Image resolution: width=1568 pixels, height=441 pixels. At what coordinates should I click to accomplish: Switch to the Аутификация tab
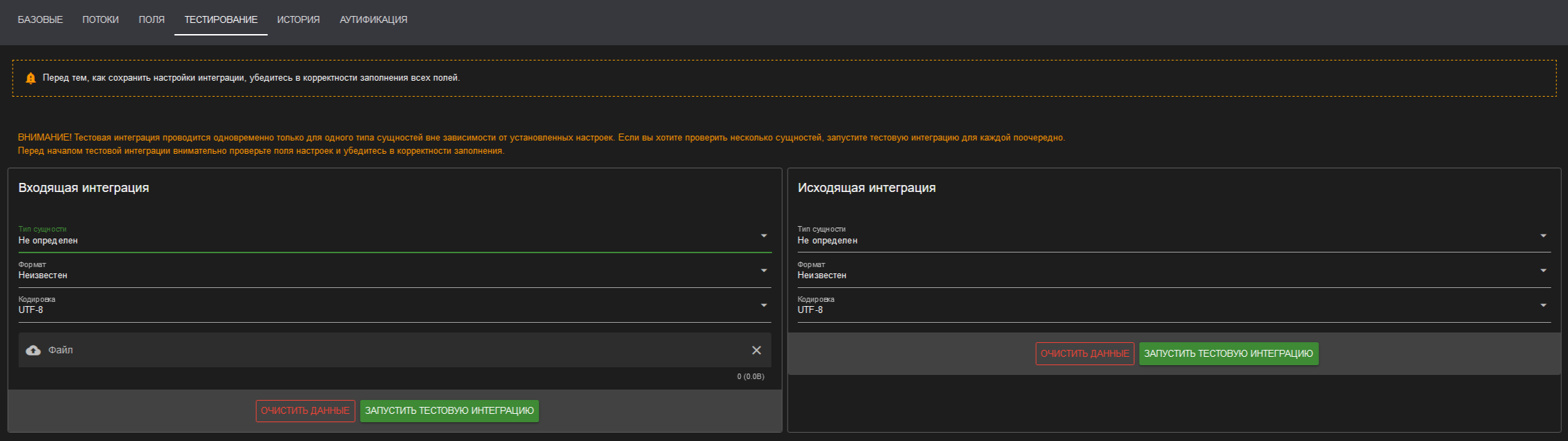pos(374,19)
